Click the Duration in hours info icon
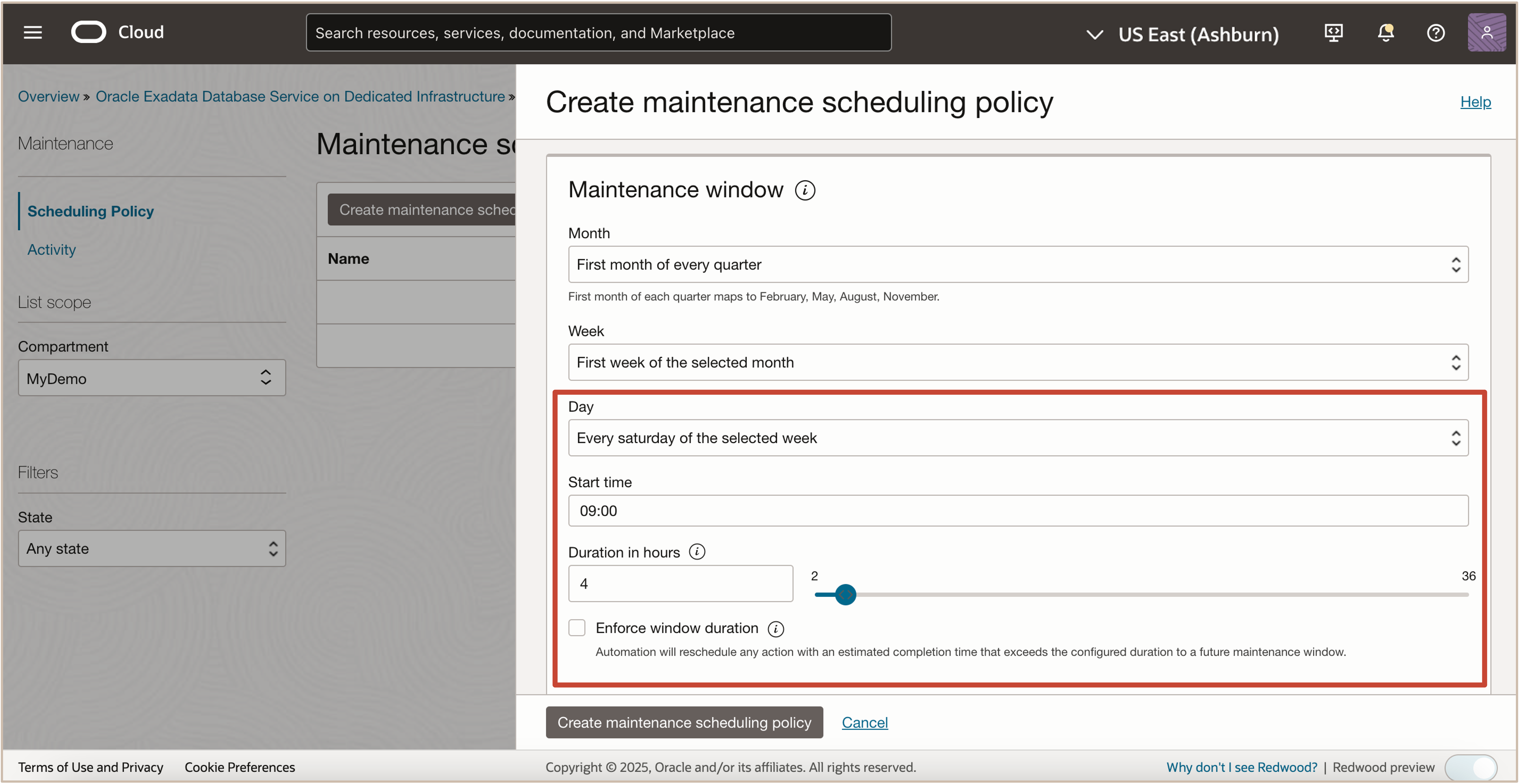The width and height of the screenshot is (1519, 784). click(698, 552)
